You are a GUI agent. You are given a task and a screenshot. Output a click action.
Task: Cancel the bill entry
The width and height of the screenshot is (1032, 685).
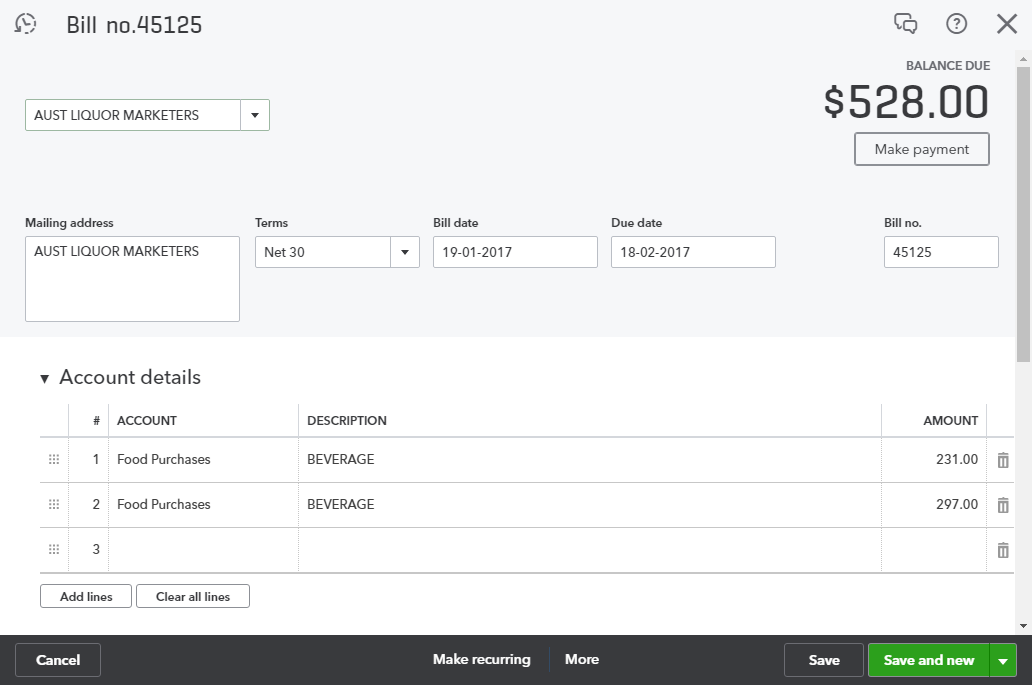[57, 660]
